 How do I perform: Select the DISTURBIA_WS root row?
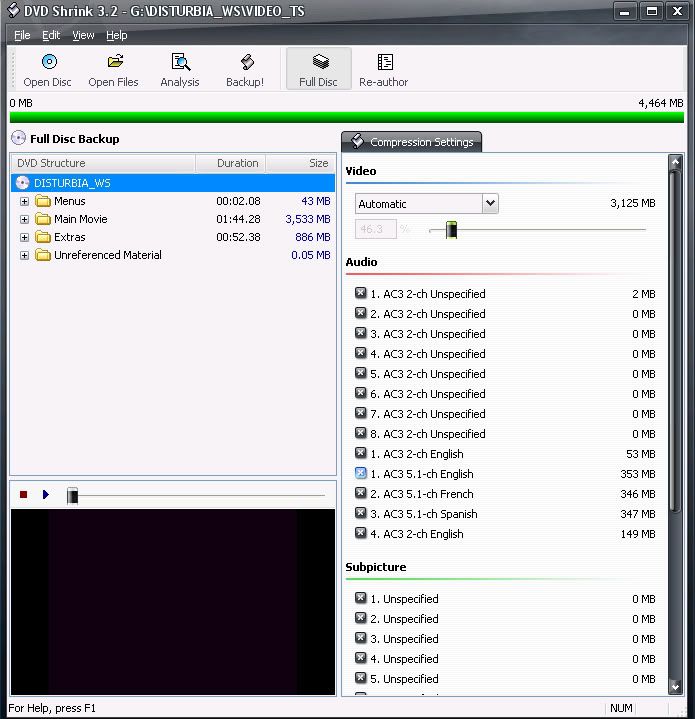pos(173,183)
